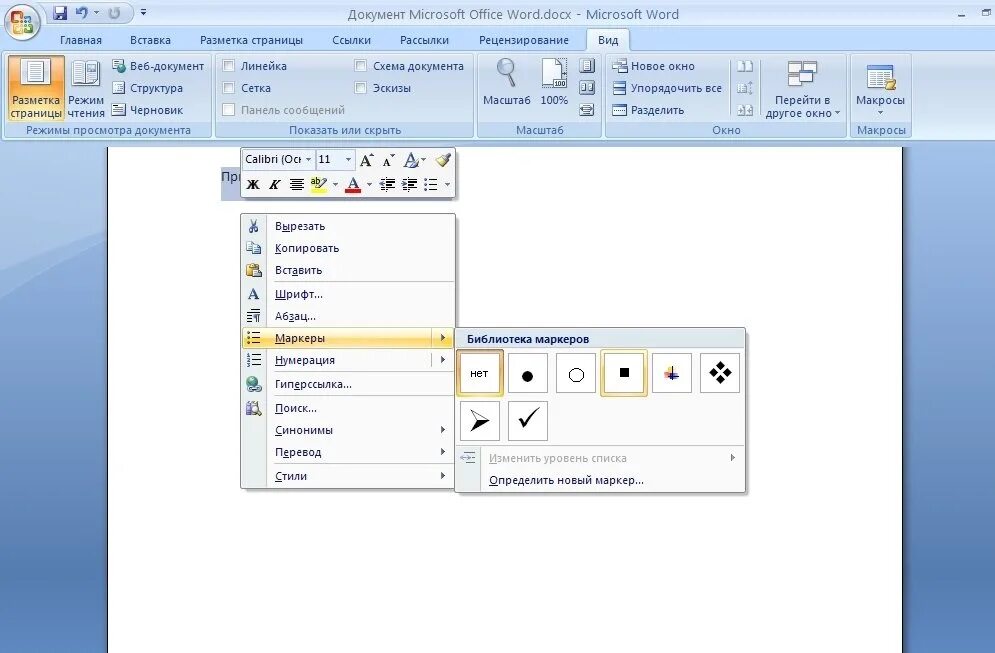995x653 pixels.
Task: Undo the last action
Action: (81, 13)
